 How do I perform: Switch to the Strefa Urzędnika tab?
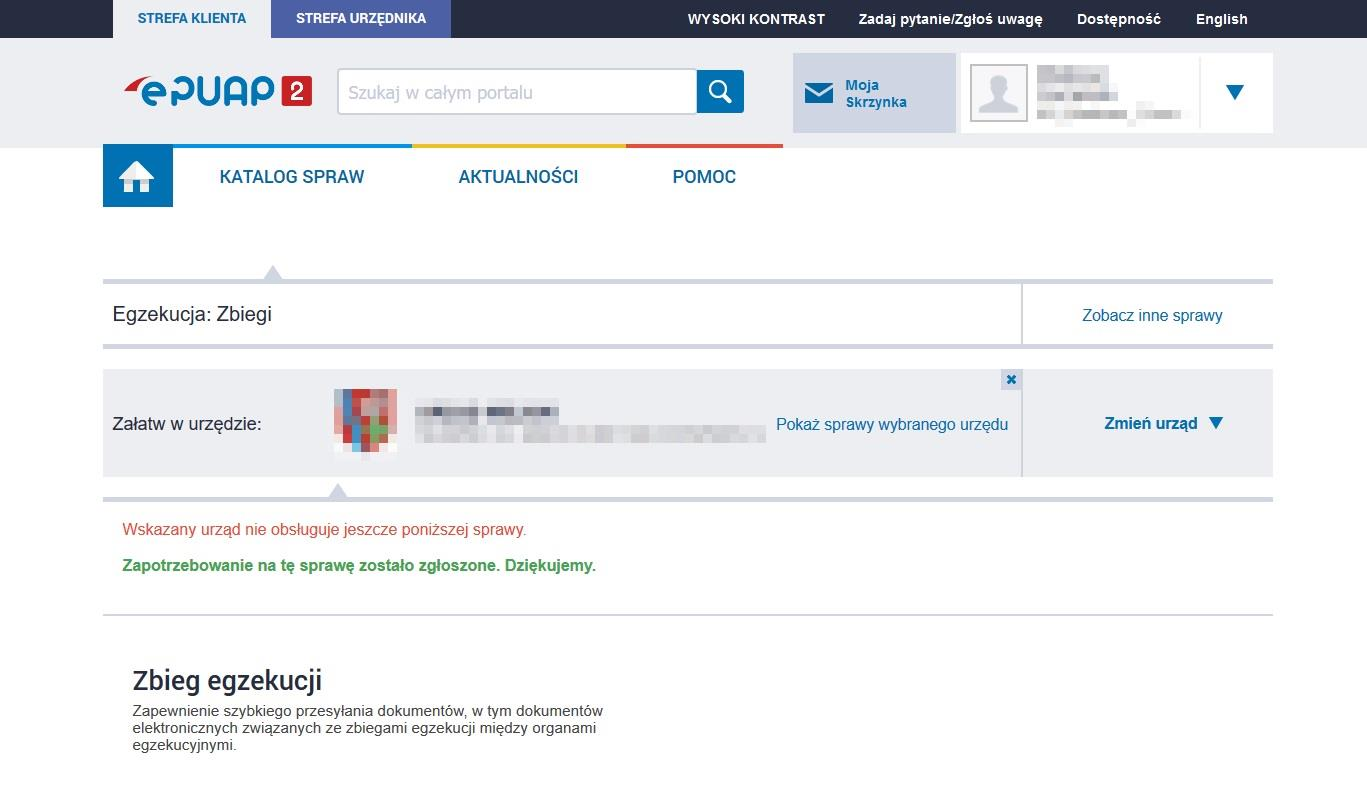[361, 19]
